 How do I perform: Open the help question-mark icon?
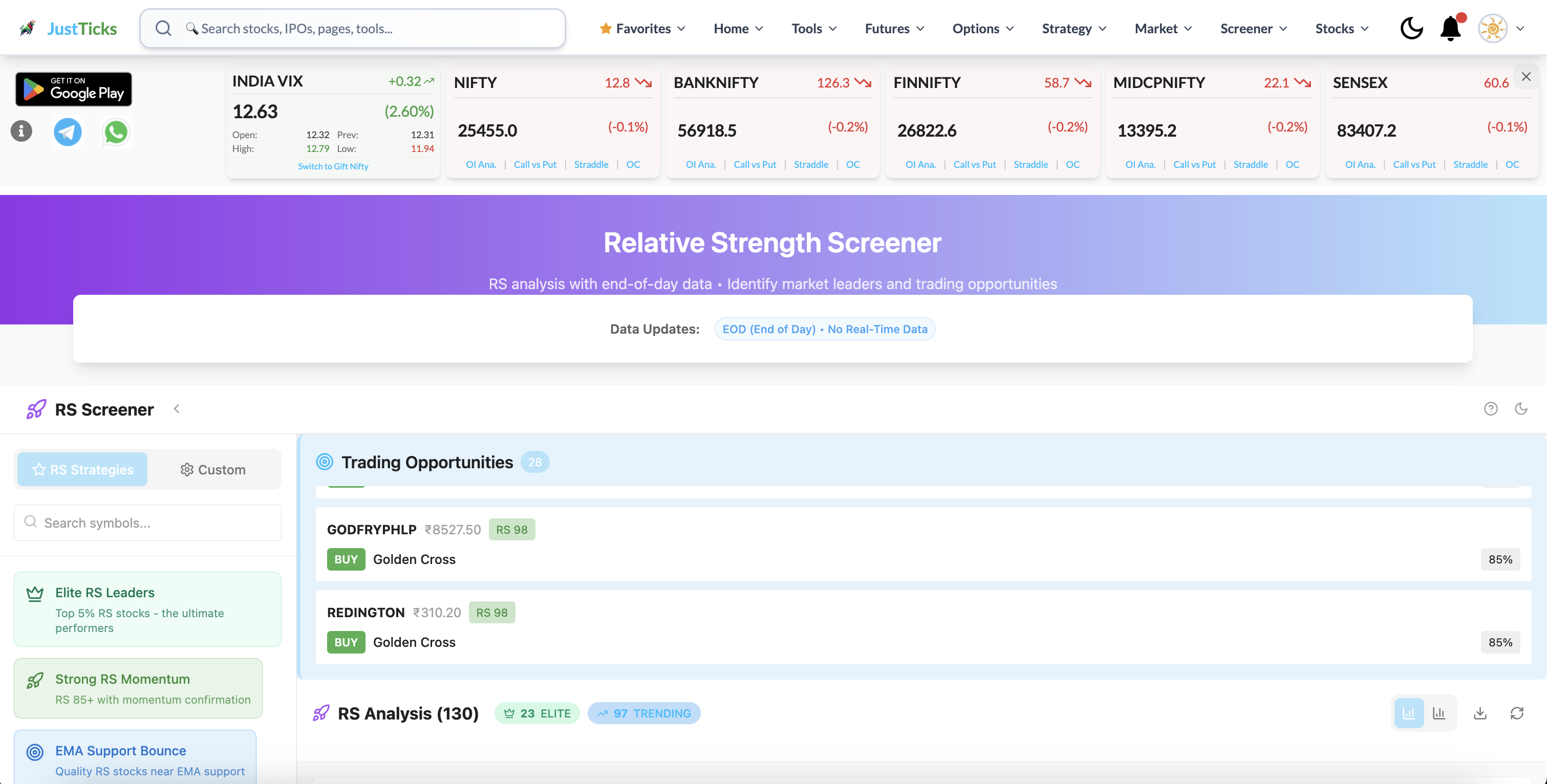click(1491, 409)
